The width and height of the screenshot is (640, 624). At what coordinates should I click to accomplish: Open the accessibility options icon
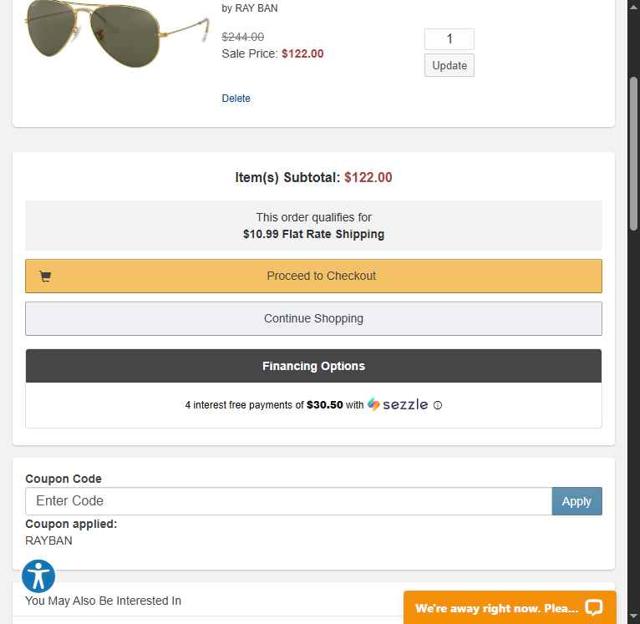point(38,576)
